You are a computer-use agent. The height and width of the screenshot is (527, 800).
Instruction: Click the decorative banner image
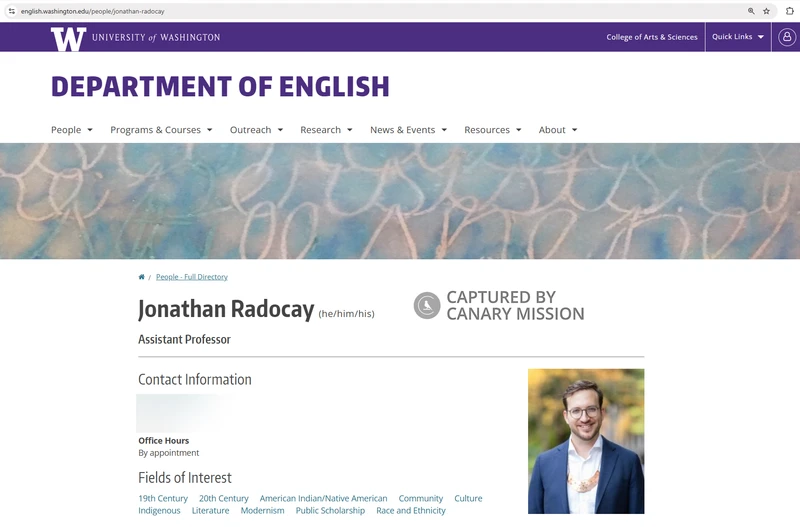400,201
